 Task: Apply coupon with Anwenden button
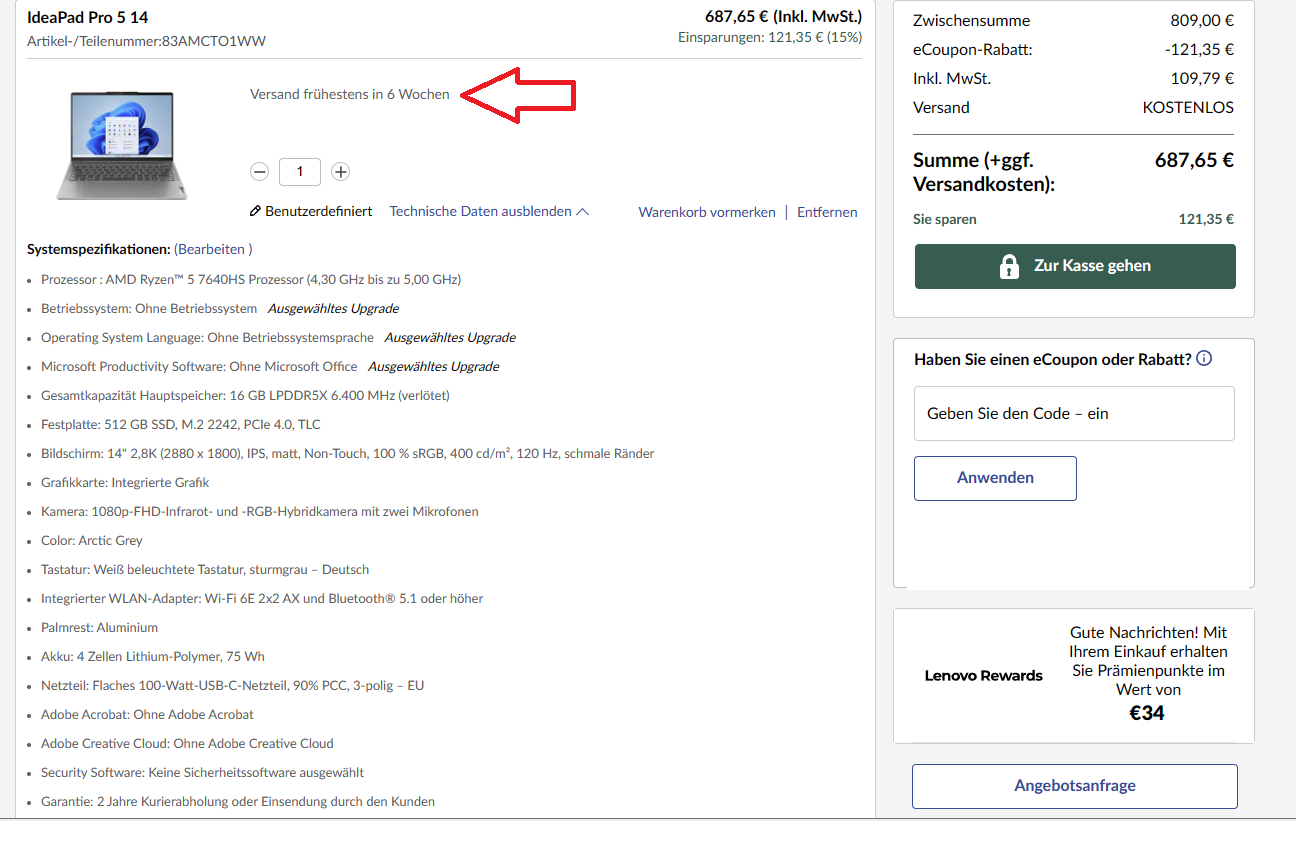[x=995, y=478]
